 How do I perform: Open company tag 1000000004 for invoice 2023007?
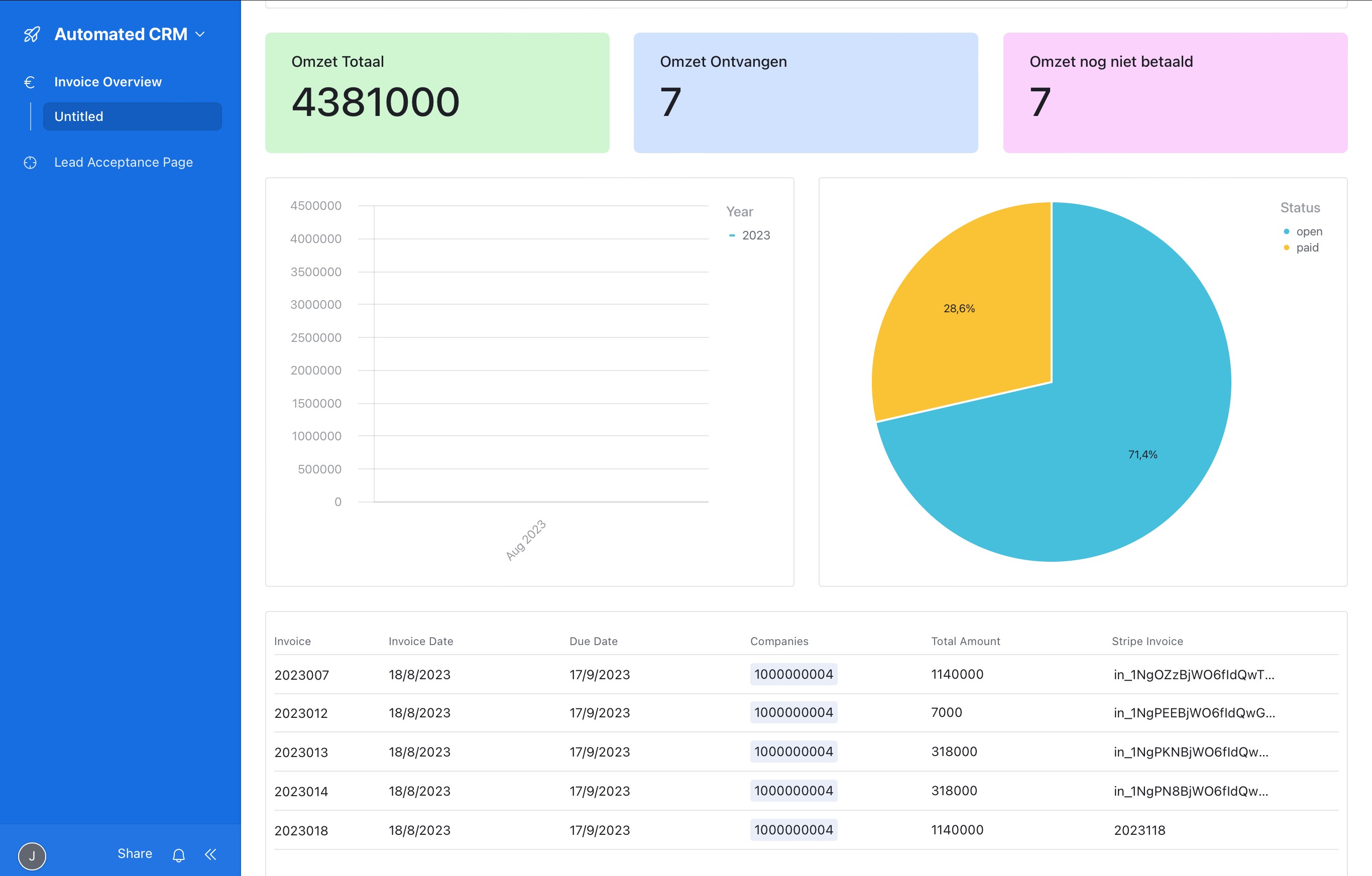point(793,674)
